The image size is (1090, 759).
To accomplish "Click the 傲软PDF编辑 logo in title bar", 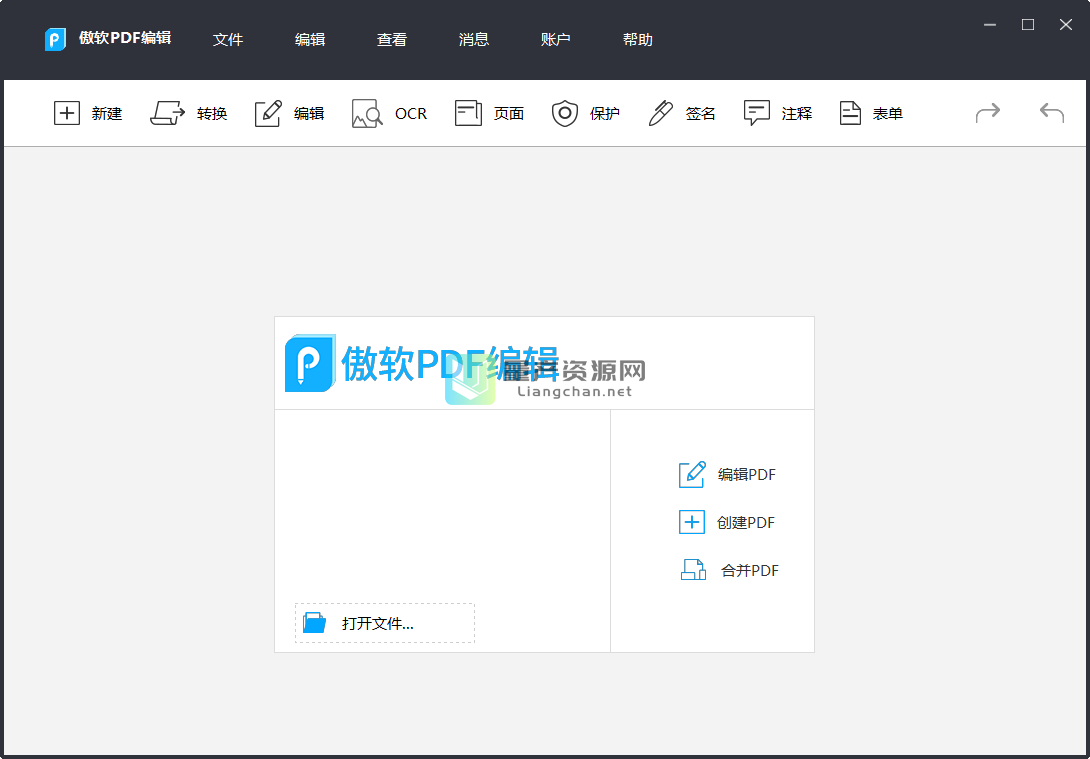I will click(x=56, y=39).
